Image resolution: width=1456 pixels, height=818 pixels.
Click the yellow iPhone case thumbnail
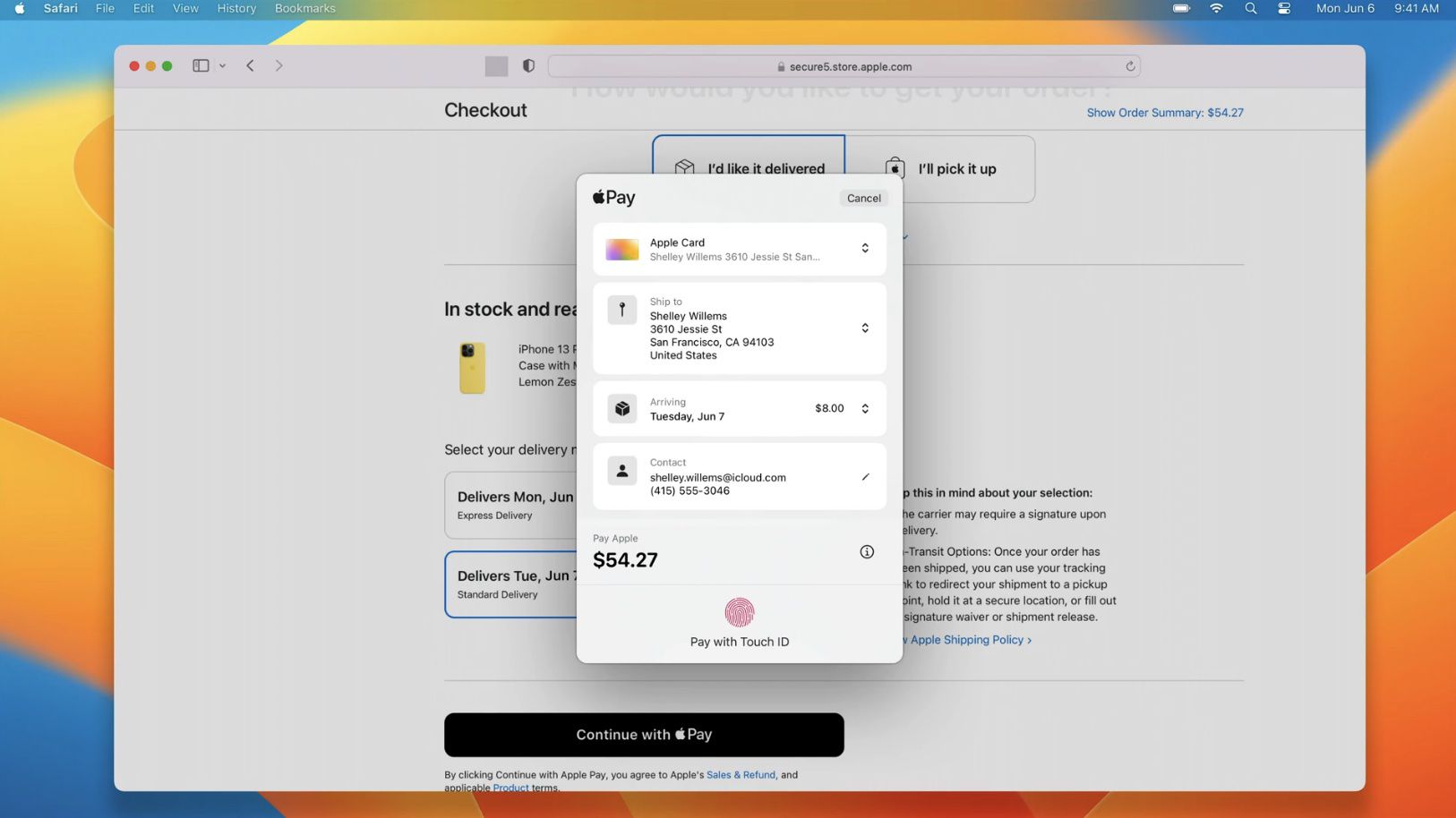click(x=473, y=368)
